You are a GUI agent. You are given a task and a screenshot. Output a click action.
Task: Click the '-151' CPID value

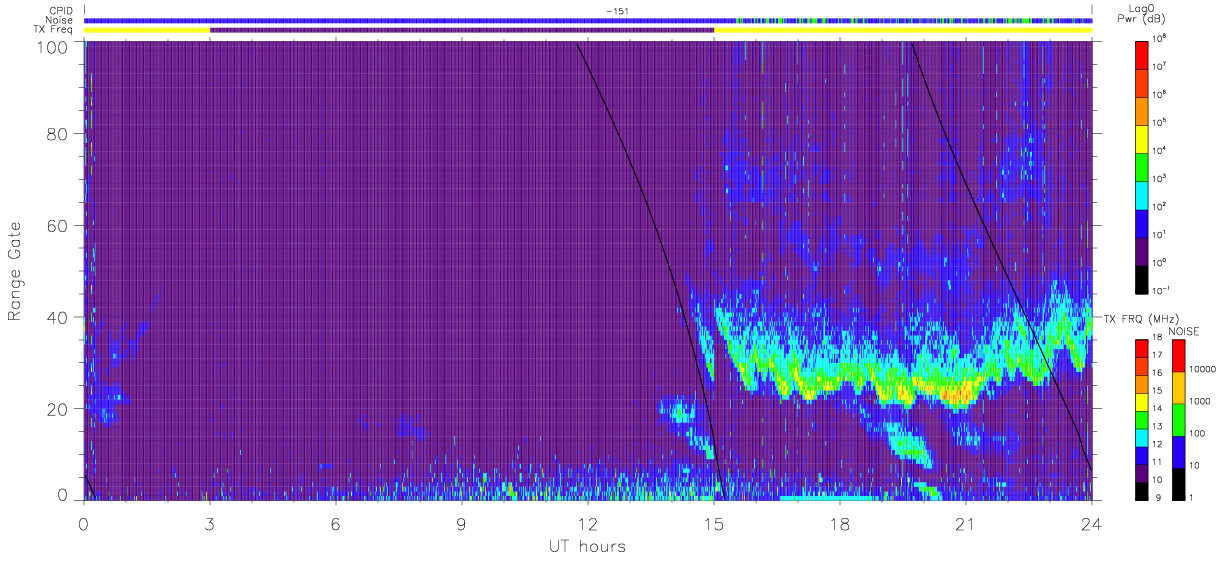tap(617, 11)
